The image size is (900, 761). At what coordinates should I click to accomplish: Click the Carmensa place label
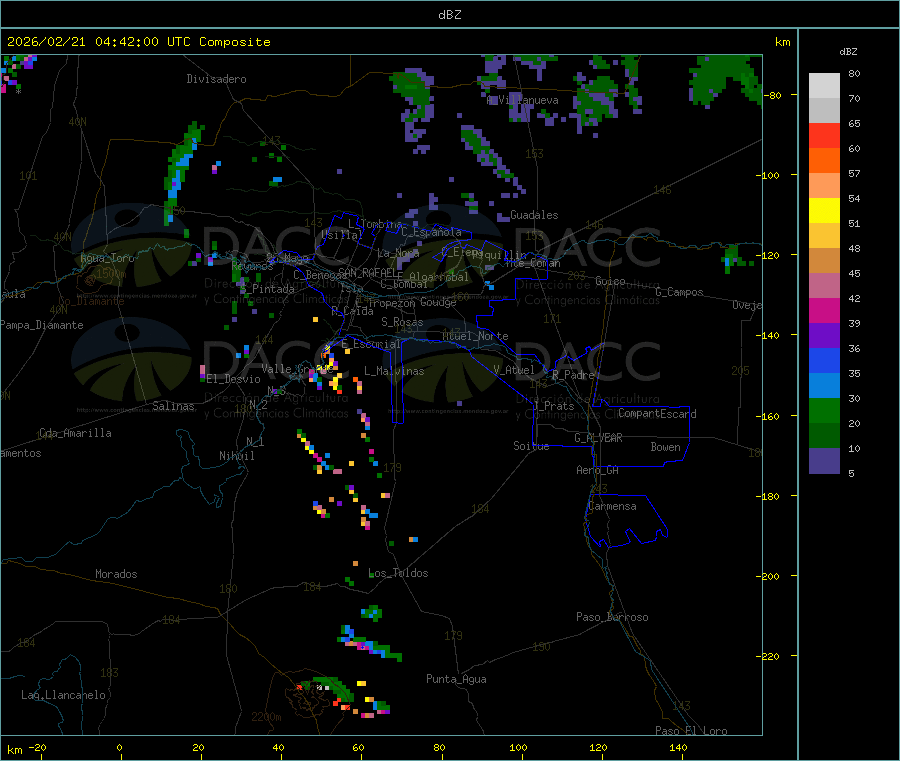[x=612, y=506]
